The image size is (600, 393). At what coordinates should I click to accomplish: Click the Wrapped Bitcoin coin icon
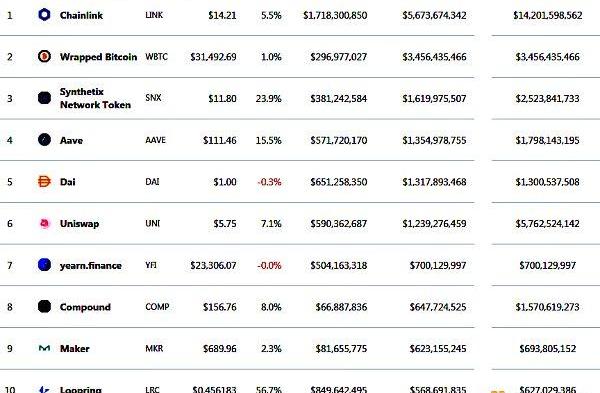[x=44, y=57]
